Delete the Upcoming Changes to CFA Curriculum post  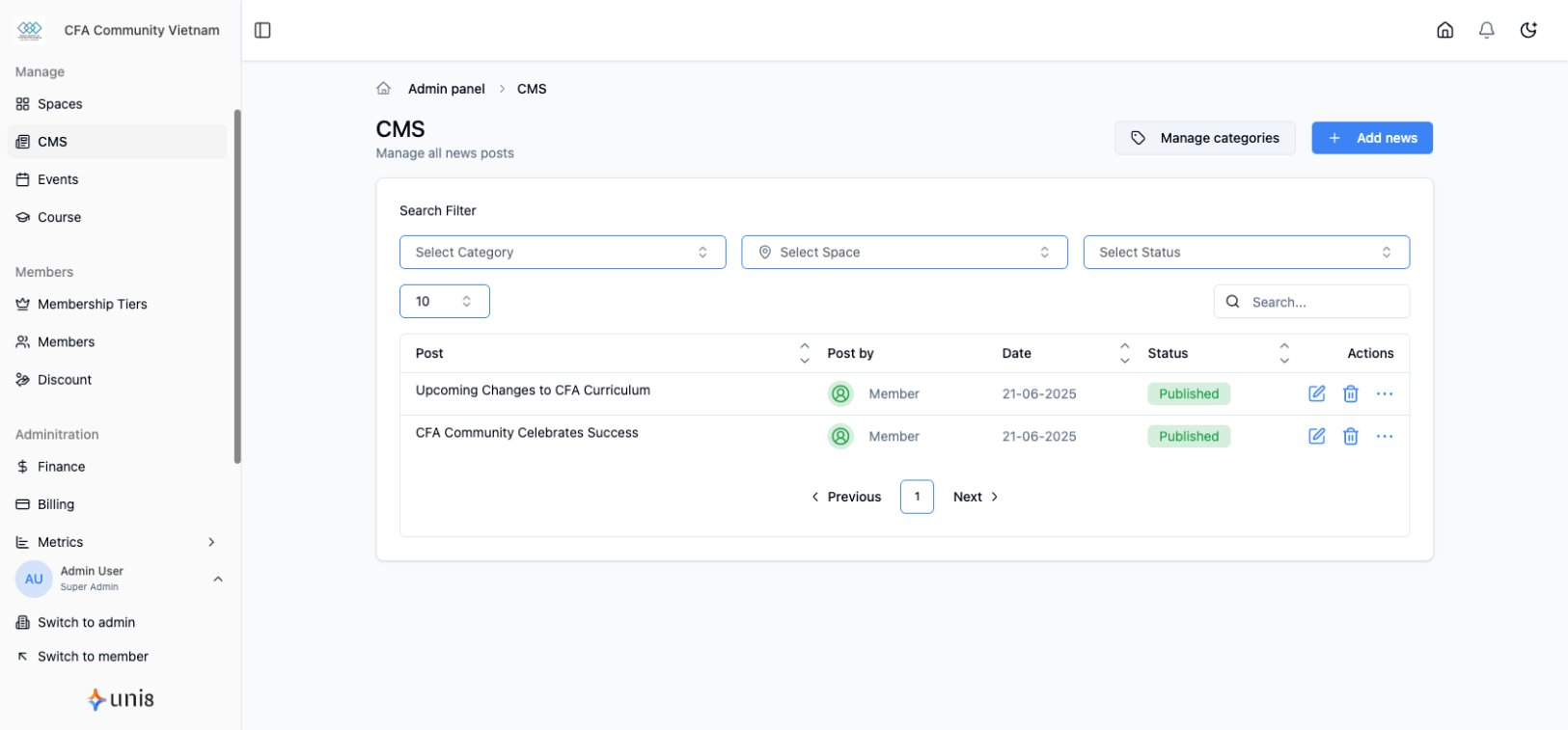1350,393
